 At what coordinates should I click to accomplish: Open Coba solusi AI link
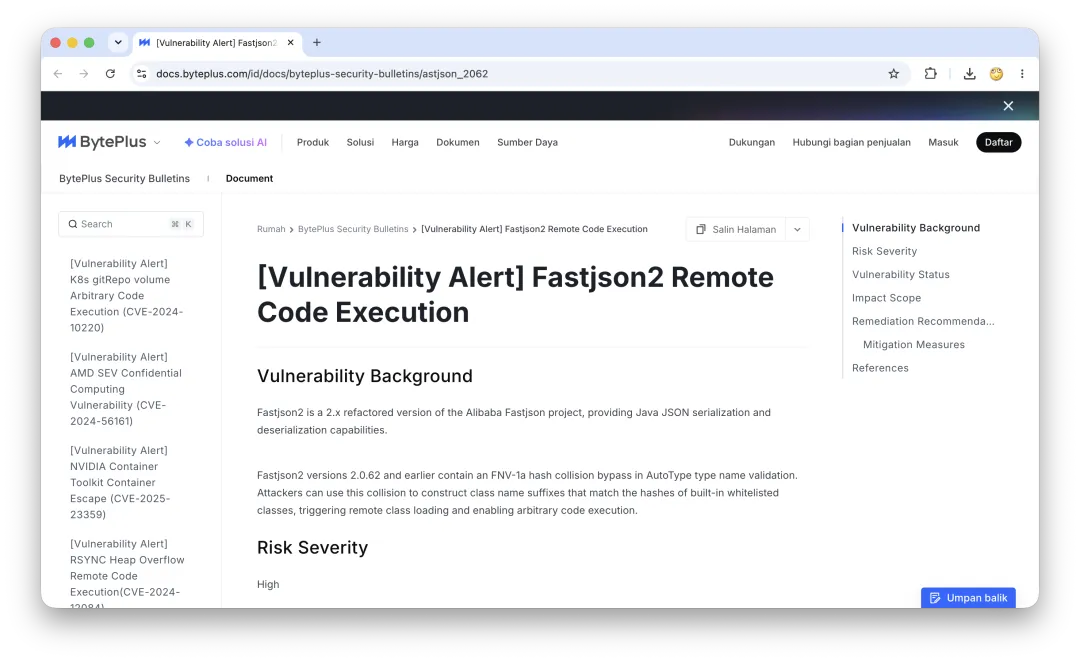click(225, 143)
